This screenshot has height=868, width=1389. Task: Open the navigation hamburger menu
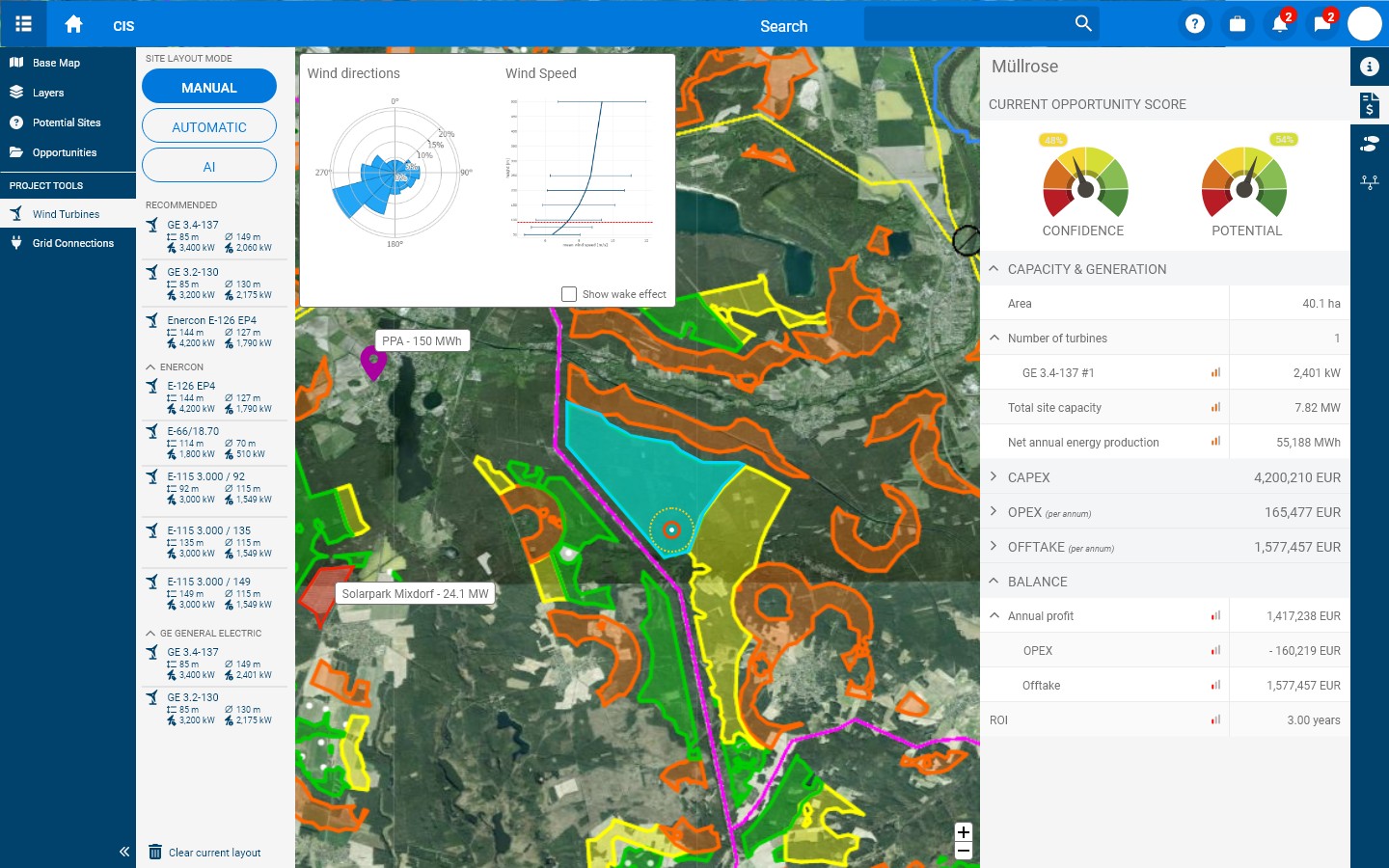click(23, 24)
